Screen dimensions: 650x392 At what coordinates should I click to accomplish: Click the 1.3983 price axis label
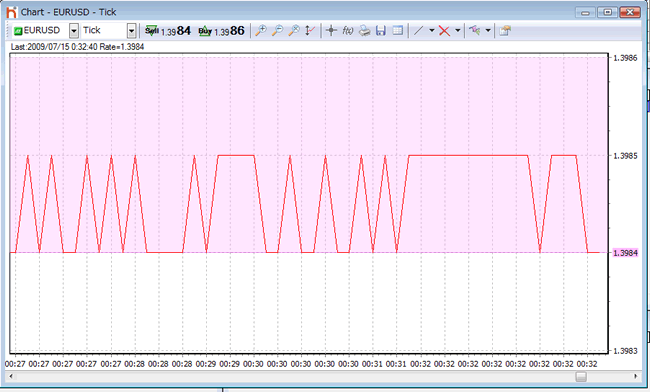(x=626, y=351)
